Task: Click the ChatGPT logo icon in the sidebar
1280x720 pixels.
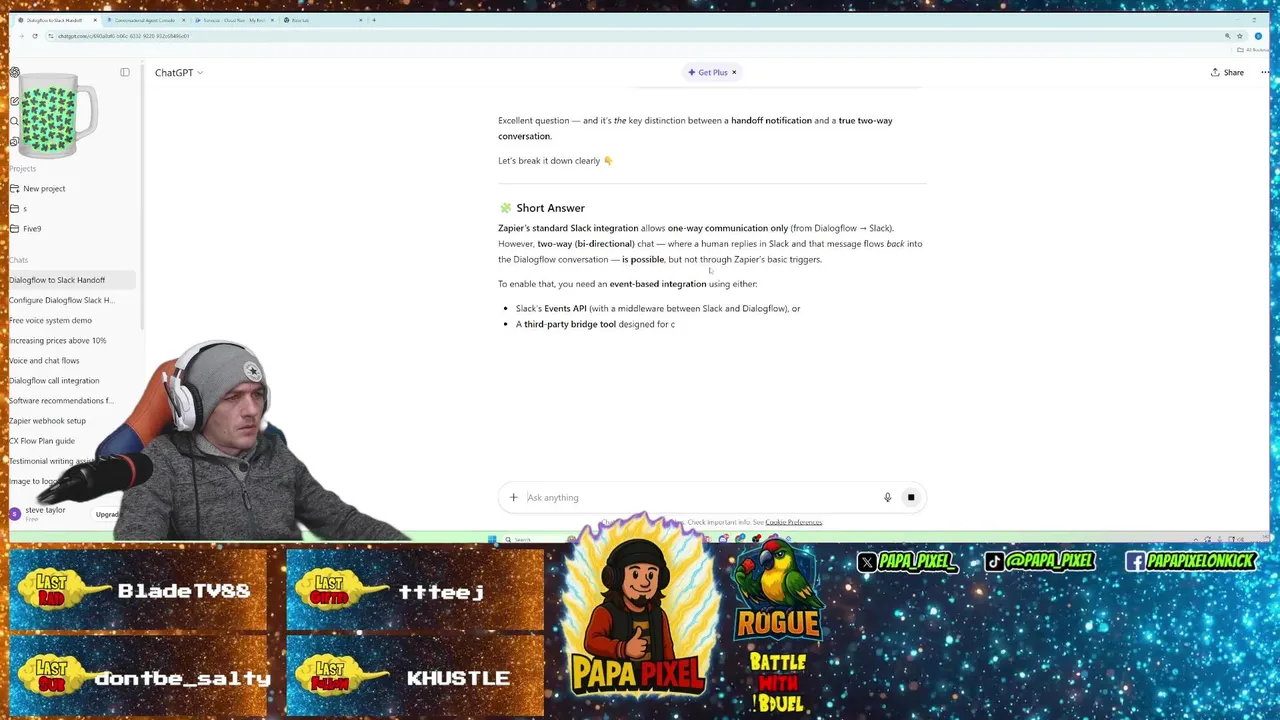Action: [14, 72]
